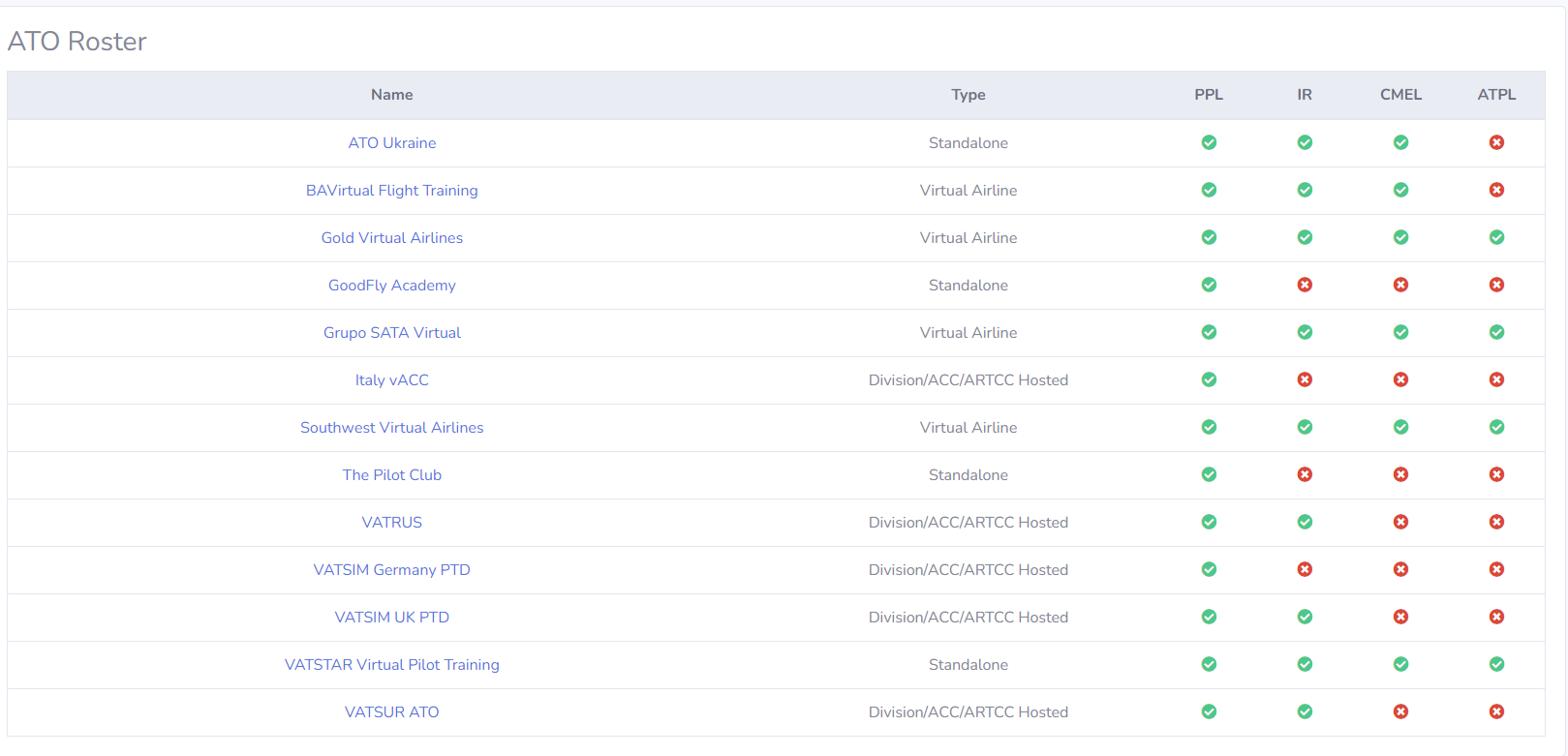Viewport: 1568px width, 756px height.
Task: Click VATRUS CMEL cross icon
Action: coord(1401,522)
